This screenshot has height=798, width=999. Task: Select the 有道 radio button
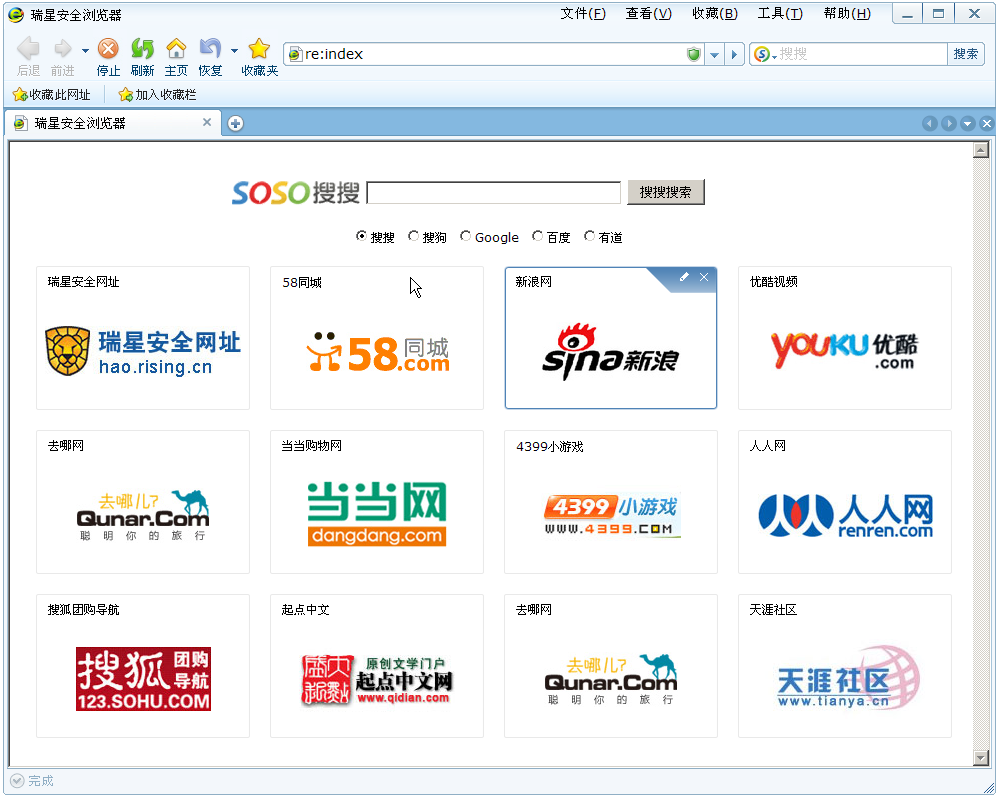coord(589,236)
